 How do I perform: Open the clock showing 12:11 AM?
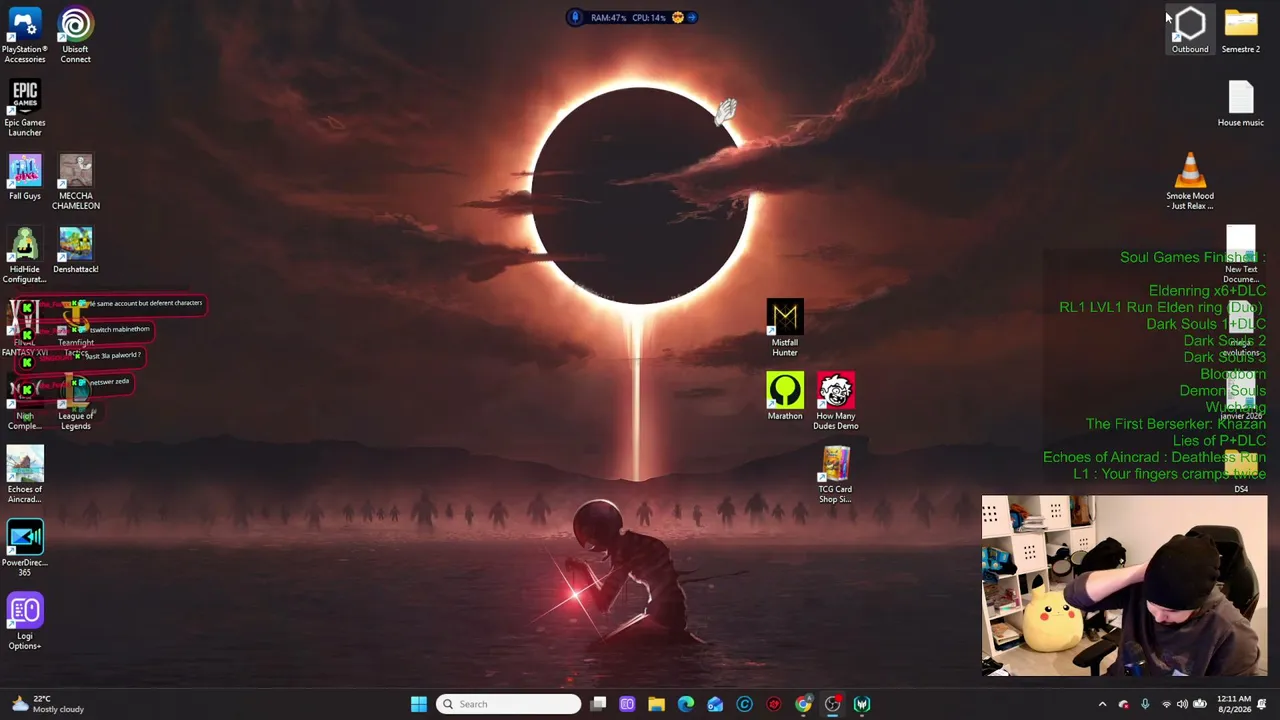[x=1234, y=704]
